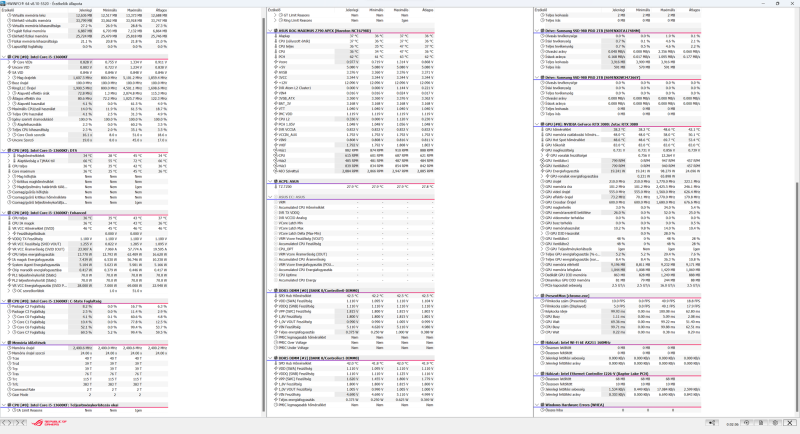Click the thermometer icon of the Core maximum row

[9, 171]
